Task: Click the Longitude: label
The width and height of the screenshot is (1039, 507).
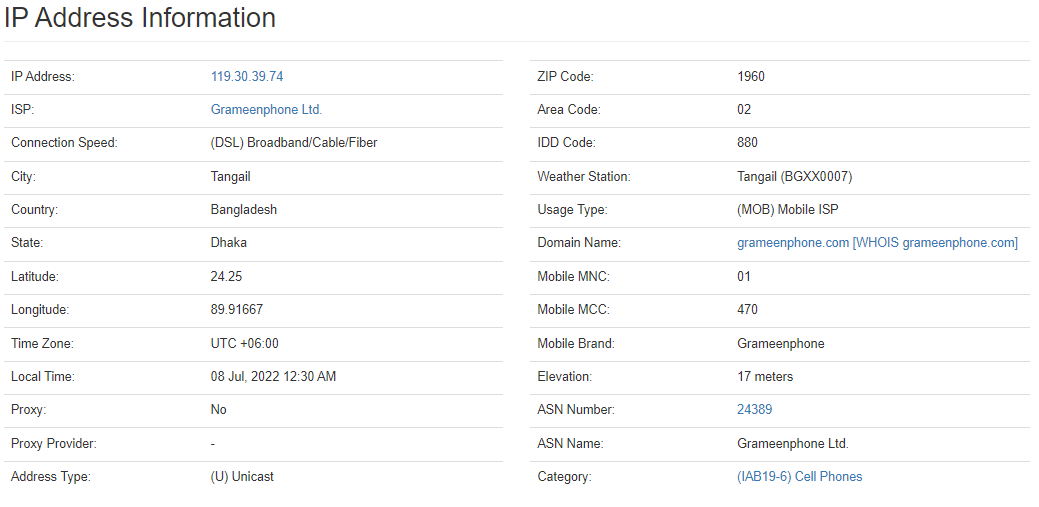Action: pyautogui.click(x=40, y=310)
